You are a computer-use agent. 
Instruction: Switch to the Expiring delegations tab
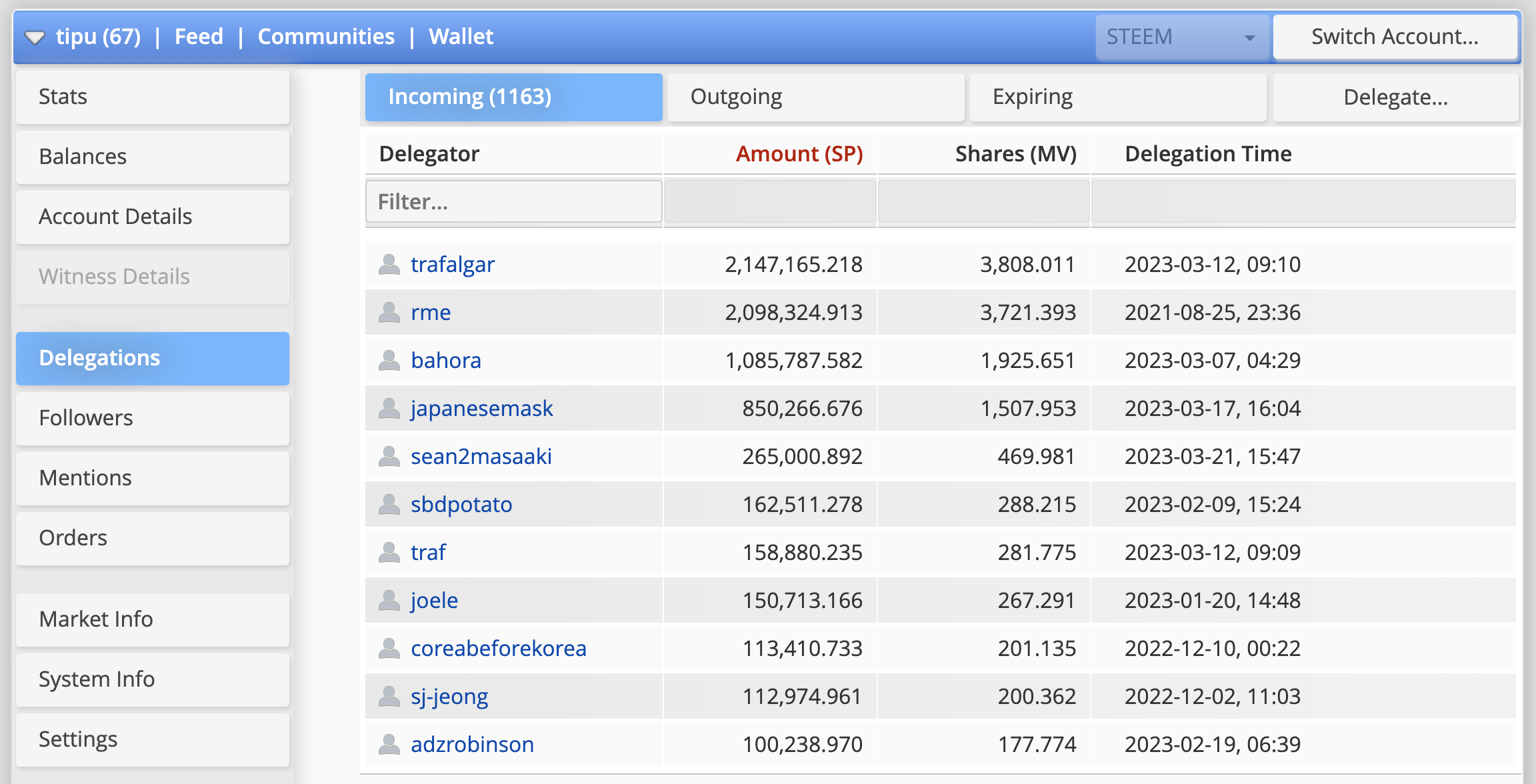(x=1117, y=97)
